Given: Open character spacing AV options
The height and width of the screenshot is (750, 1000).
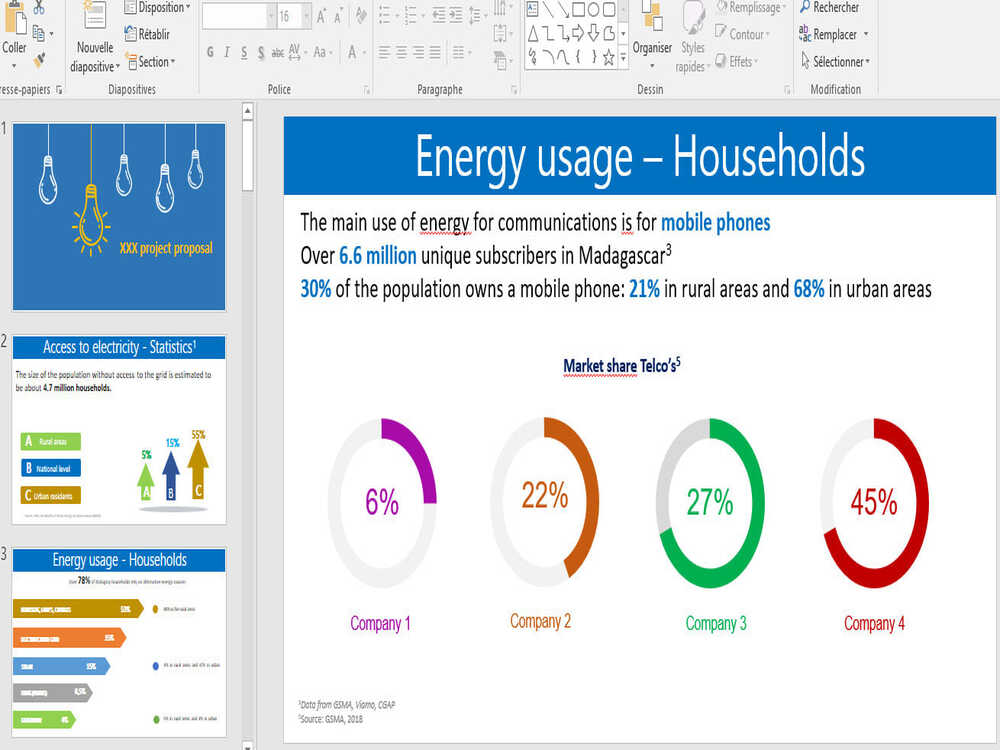Looking at the screenshot, I should (296, 52).
